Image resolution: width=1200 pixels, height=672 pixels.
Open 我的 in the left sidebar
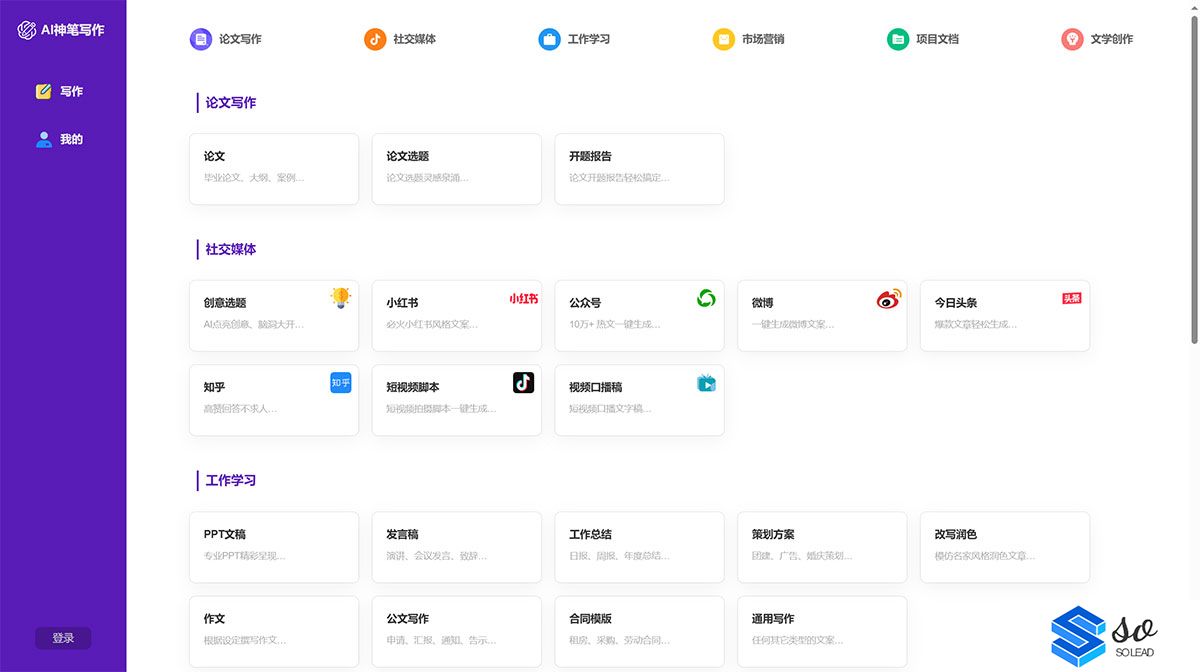(60, 139)
